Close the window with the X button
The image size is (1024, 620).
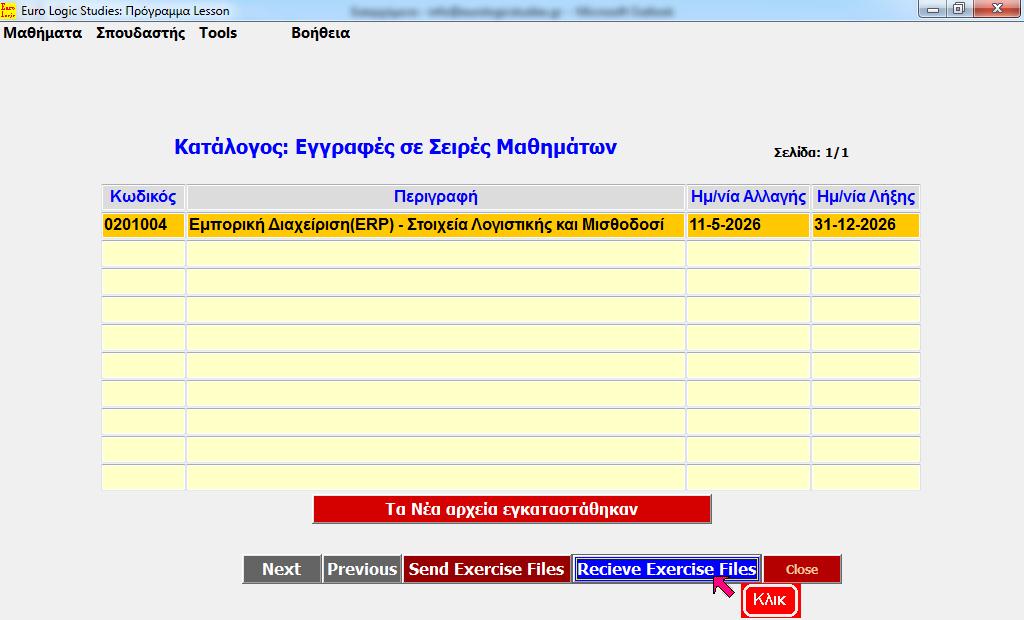coord(997,9)
